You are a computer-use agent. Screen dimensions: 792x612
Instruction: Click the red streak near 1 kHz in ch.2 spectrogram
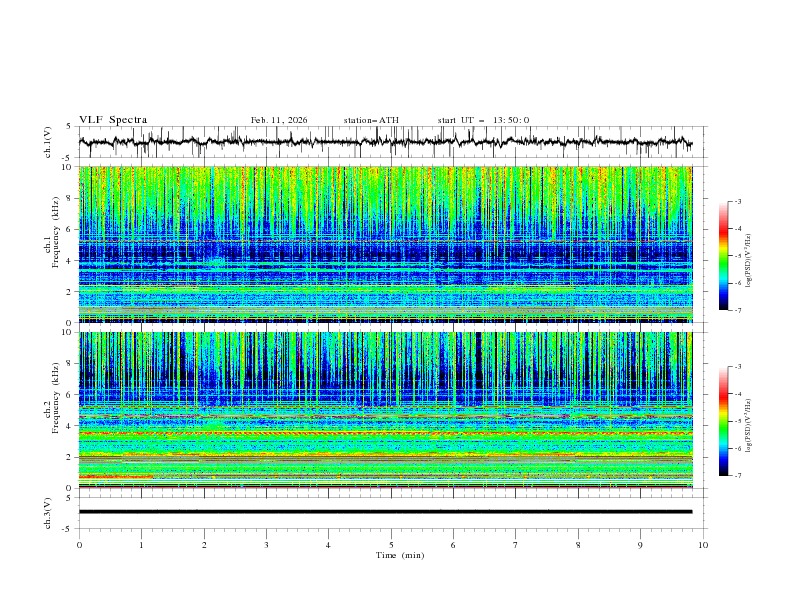[116, 477]
